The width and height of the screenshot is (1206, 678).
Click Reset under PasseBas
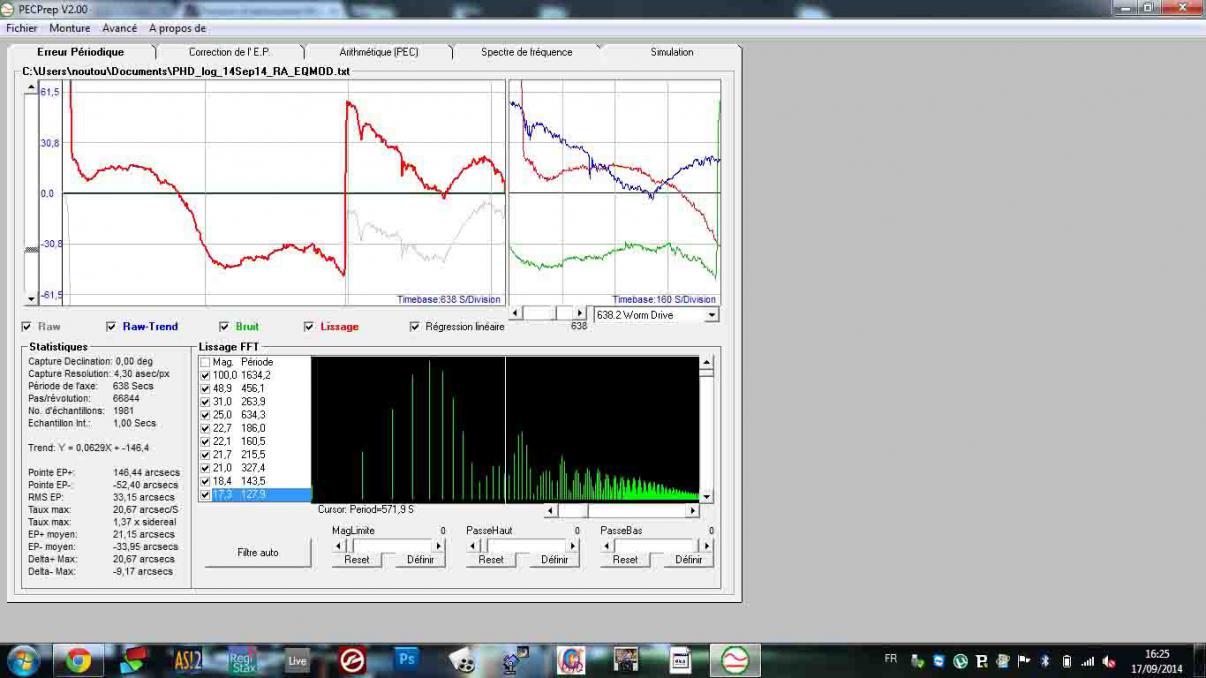pos(624,560)
